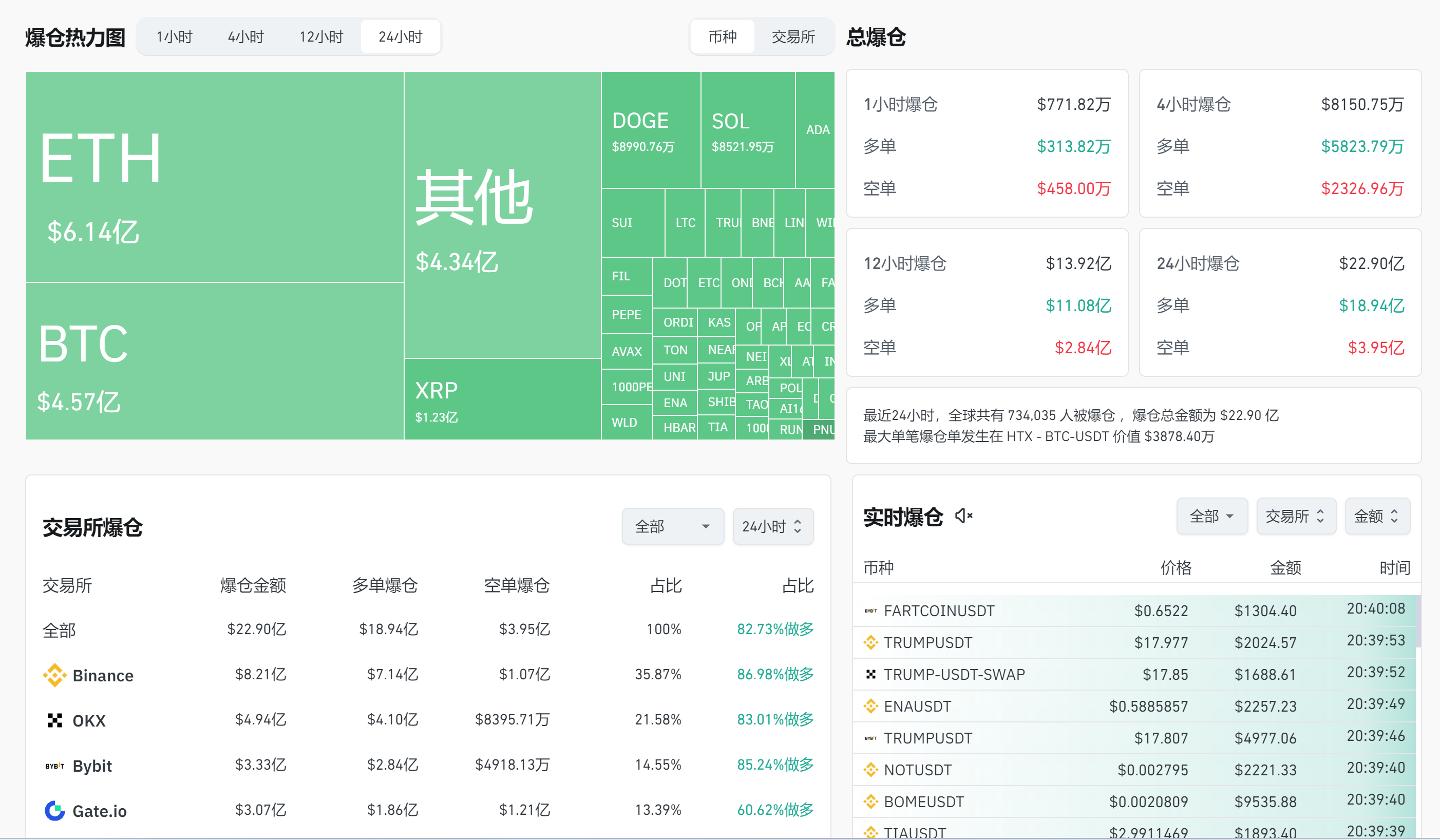The width and height of the screenshot is (1440, 840).
Task: Click the 时间 column header in 实时爆仓
Action: pos(1394,567)
